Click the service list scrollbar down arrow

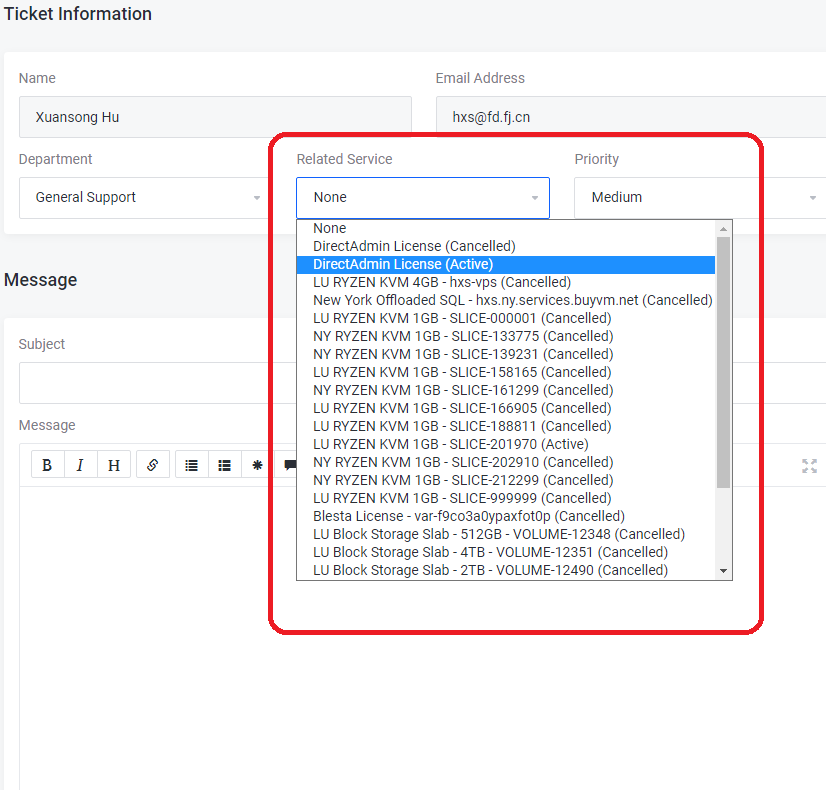[x=723, y=571]
